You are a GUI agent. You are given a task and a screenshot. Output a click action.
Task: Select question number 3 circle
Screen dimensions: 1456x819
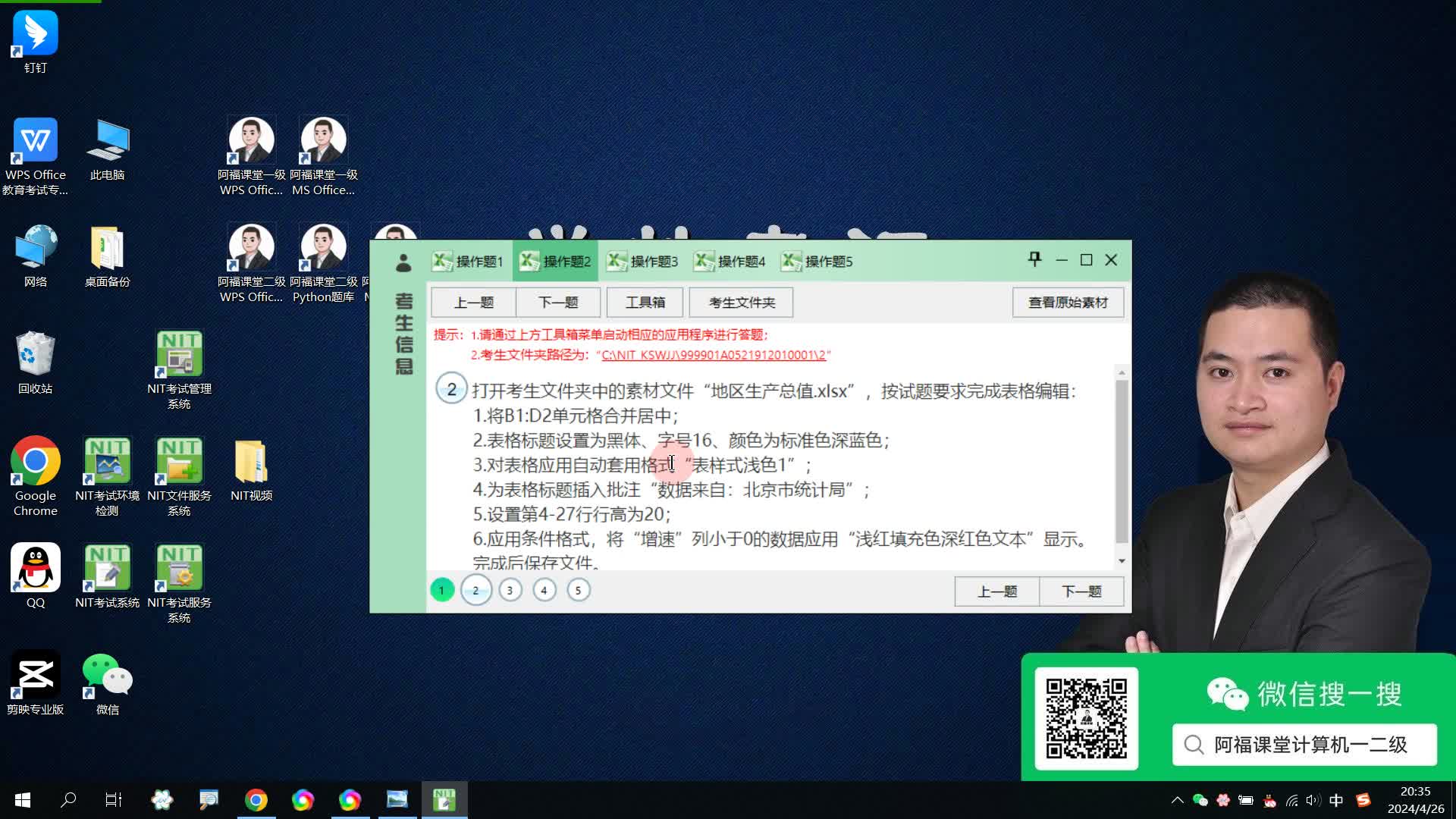(510, 590)
